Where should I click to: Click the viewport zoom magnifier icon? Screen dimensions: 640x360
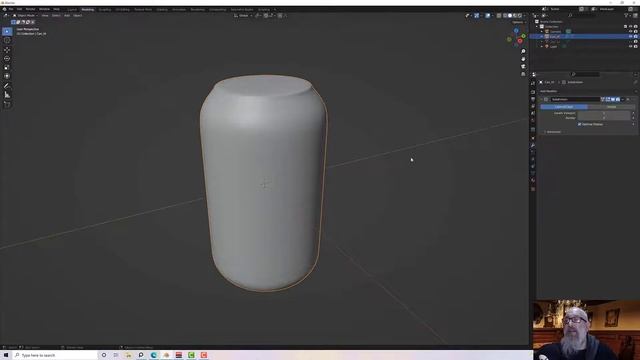click(523, 51)
